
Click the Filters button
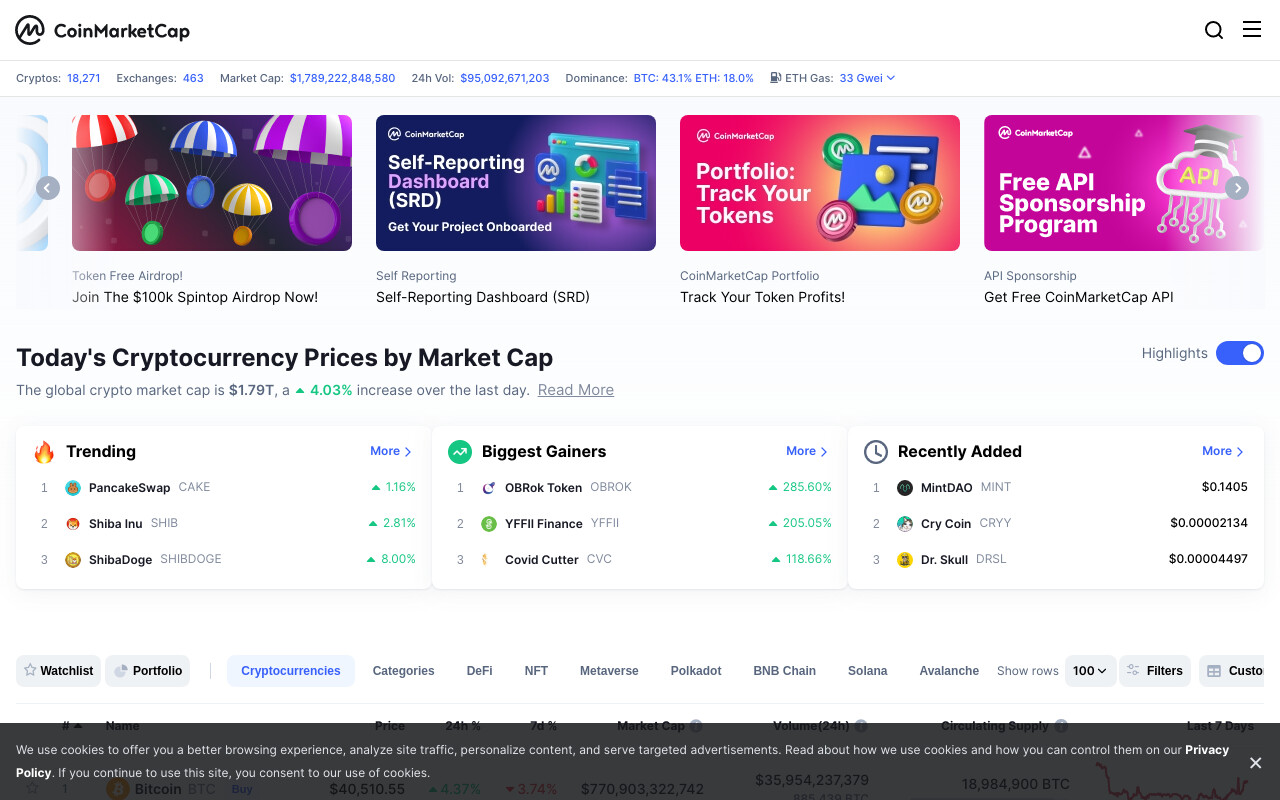pyautogui.click(x=1155, y=671)
